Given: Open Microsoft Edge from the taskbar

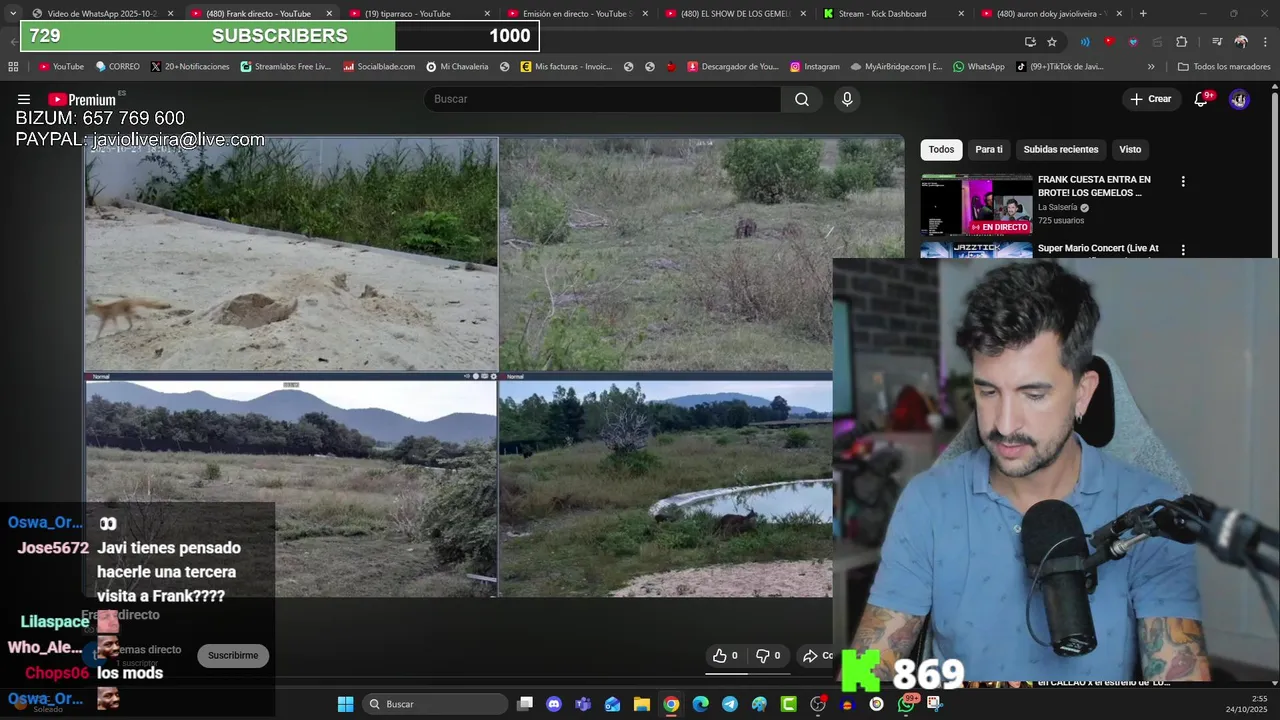Looking at the screenshot, I should tap(701, 704).
